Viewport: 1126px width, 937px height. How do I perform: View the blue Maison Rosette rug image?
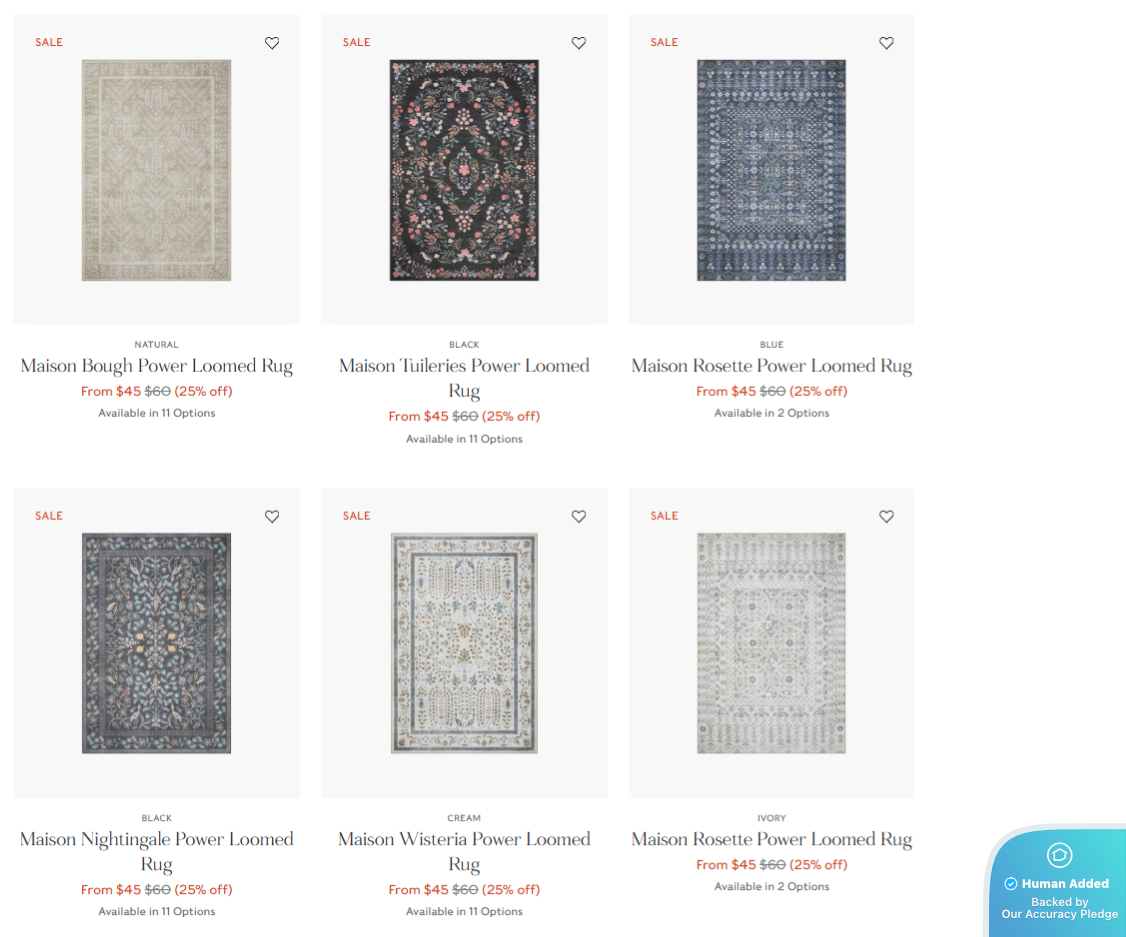click(771, 170)
